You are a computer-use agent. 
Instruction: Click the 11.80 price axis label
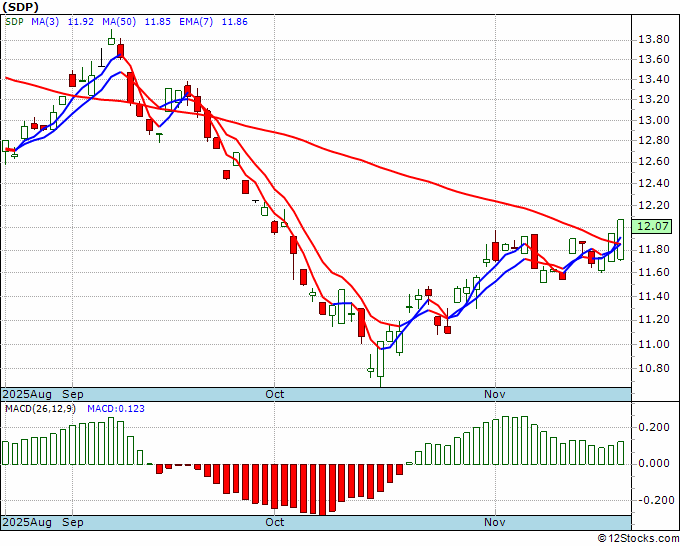[654, 249]
